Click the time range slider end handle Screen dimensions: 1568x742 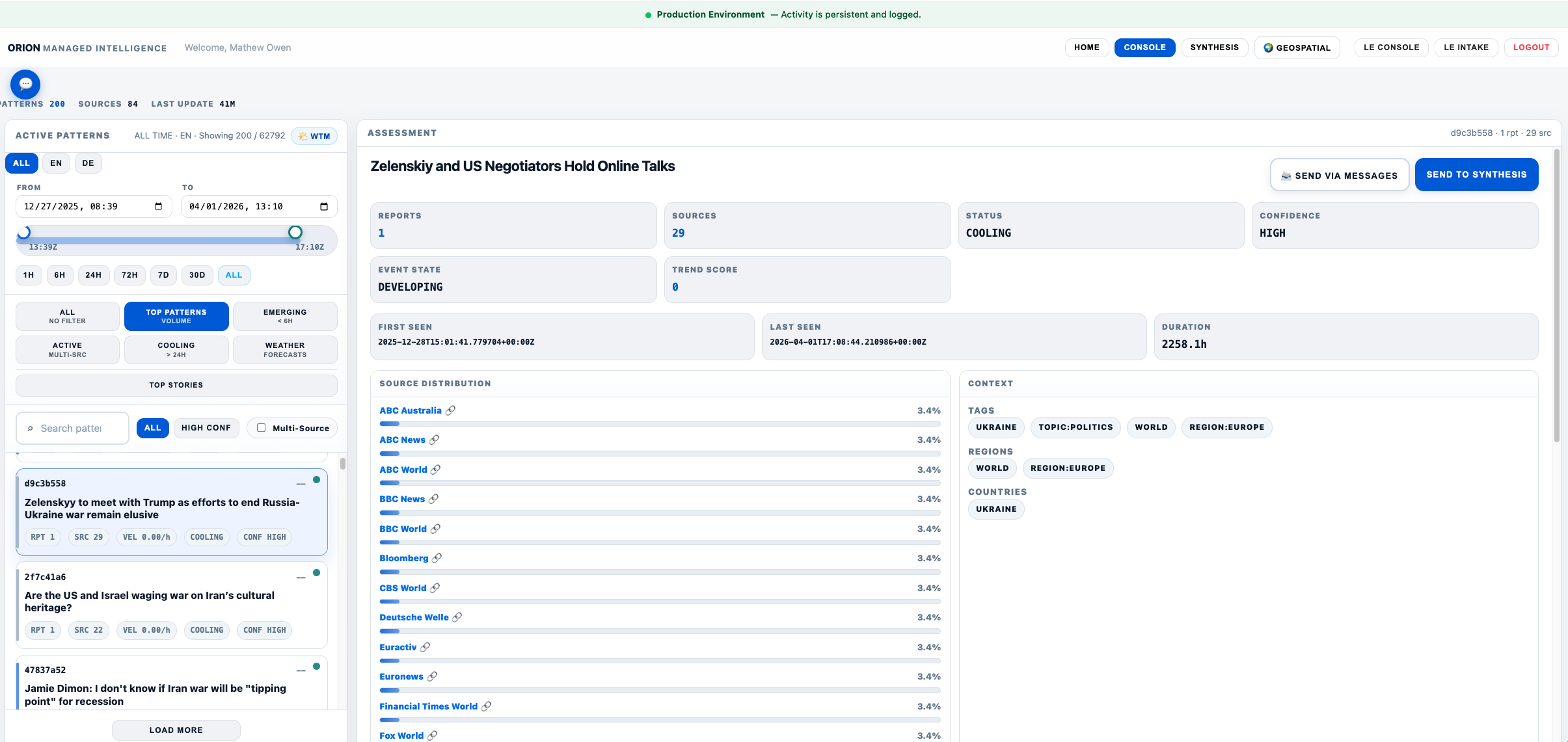295,232
